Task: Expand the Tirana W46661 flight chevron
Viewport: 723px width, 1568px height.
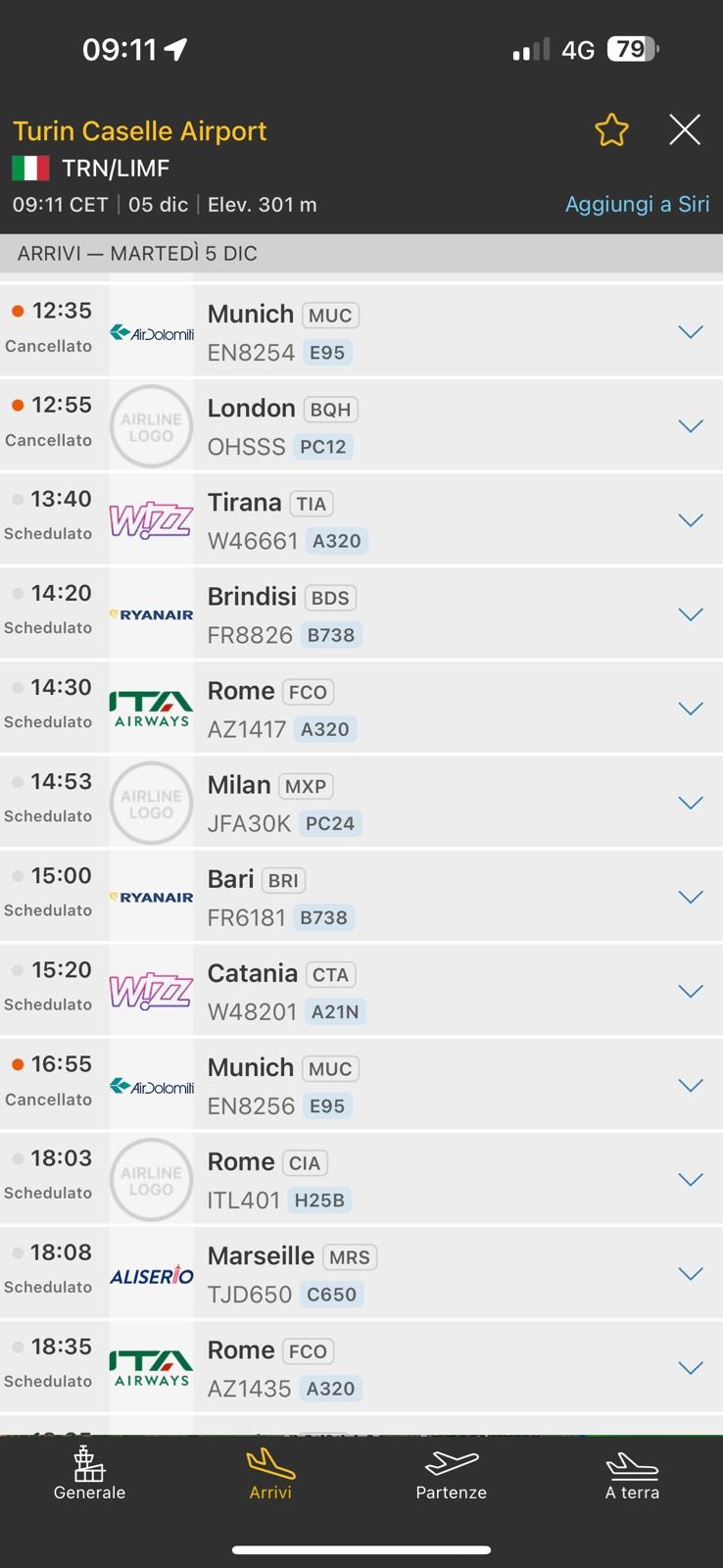Action: tap(691, 520)
